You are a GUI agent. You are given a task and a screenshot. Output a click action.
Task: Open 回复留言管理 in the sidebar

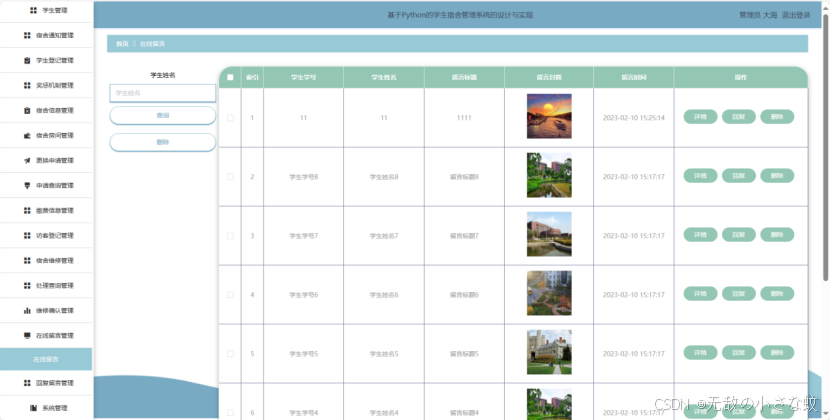(x=46, y=383)
